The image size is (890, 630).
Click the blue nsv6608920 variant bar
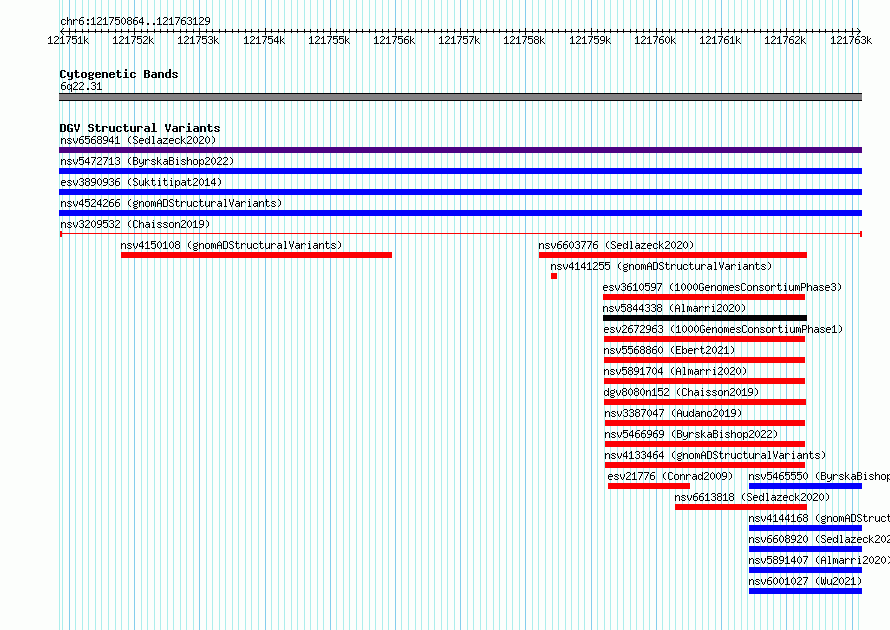click(805, 549)
